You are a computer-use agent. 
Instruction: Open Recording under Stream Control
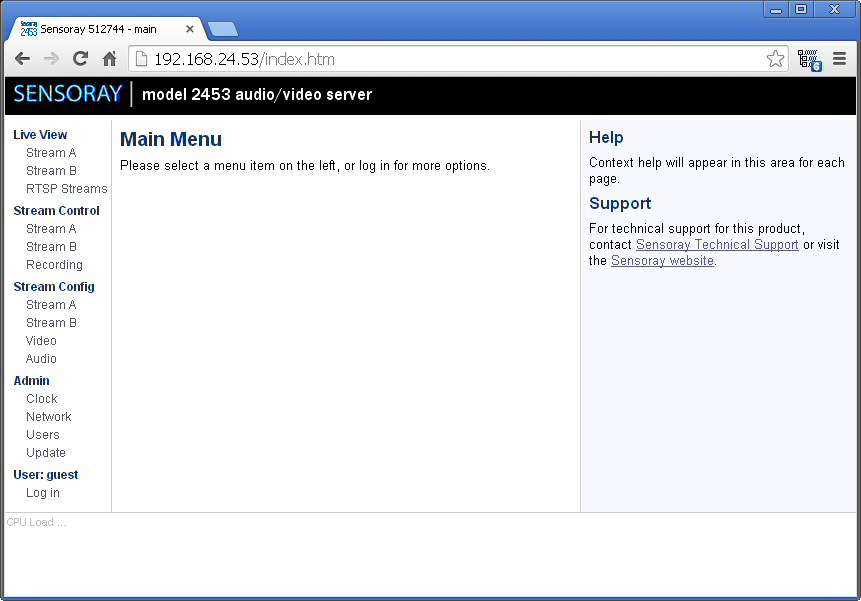[x=54, y=265]
